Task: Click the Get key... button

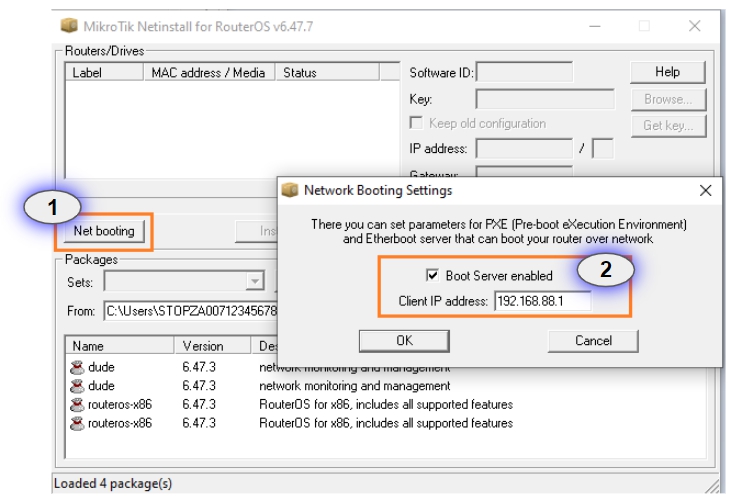Action: [x=668, y=126]
